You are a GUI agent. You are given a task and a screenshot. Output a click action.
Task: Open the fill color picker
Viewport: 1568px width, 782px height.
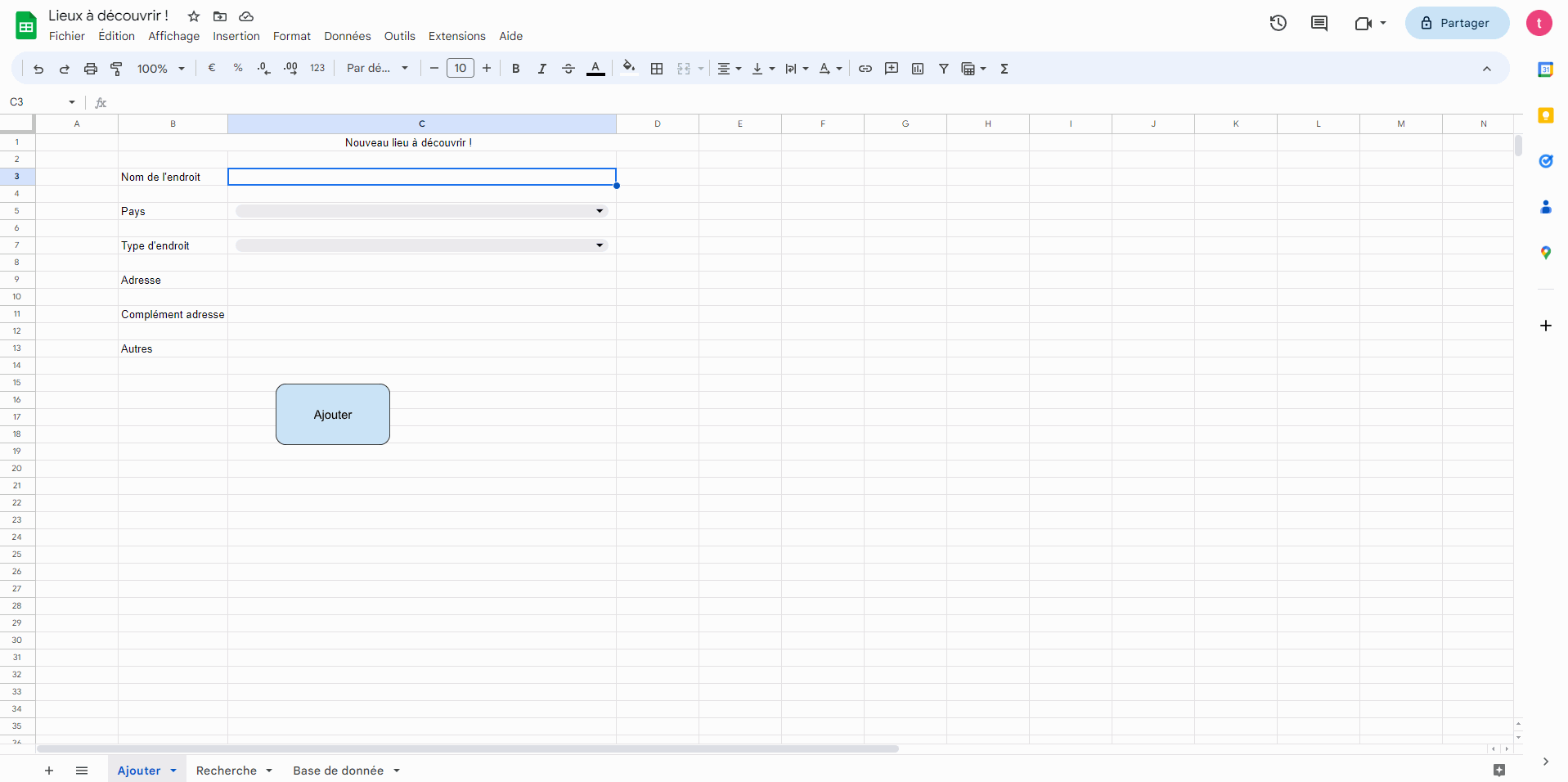coord(628,68)
